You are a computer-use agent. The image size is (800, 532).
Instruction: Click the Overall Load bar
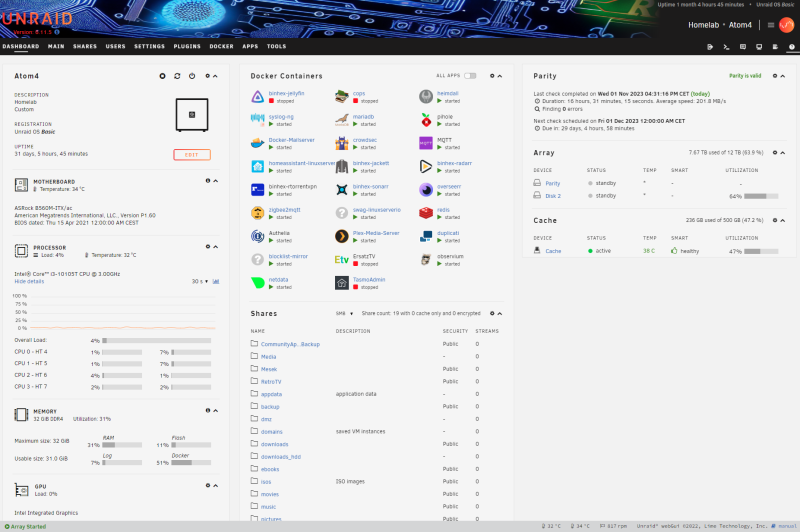coord(157,341)
